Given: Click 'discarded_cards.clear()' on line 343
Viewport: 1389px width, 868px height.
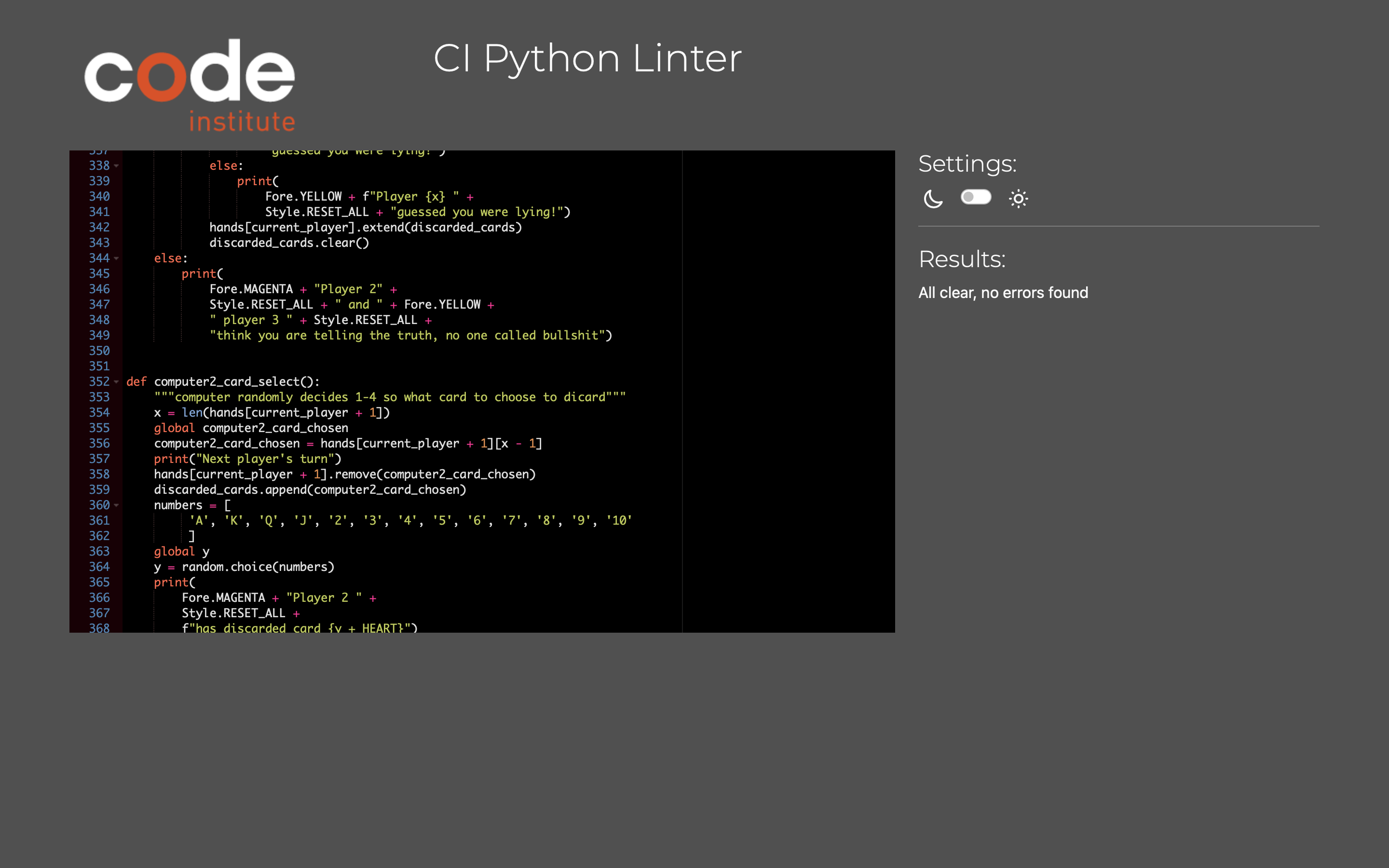Looking at the screenshot, I should coord(289,243).
